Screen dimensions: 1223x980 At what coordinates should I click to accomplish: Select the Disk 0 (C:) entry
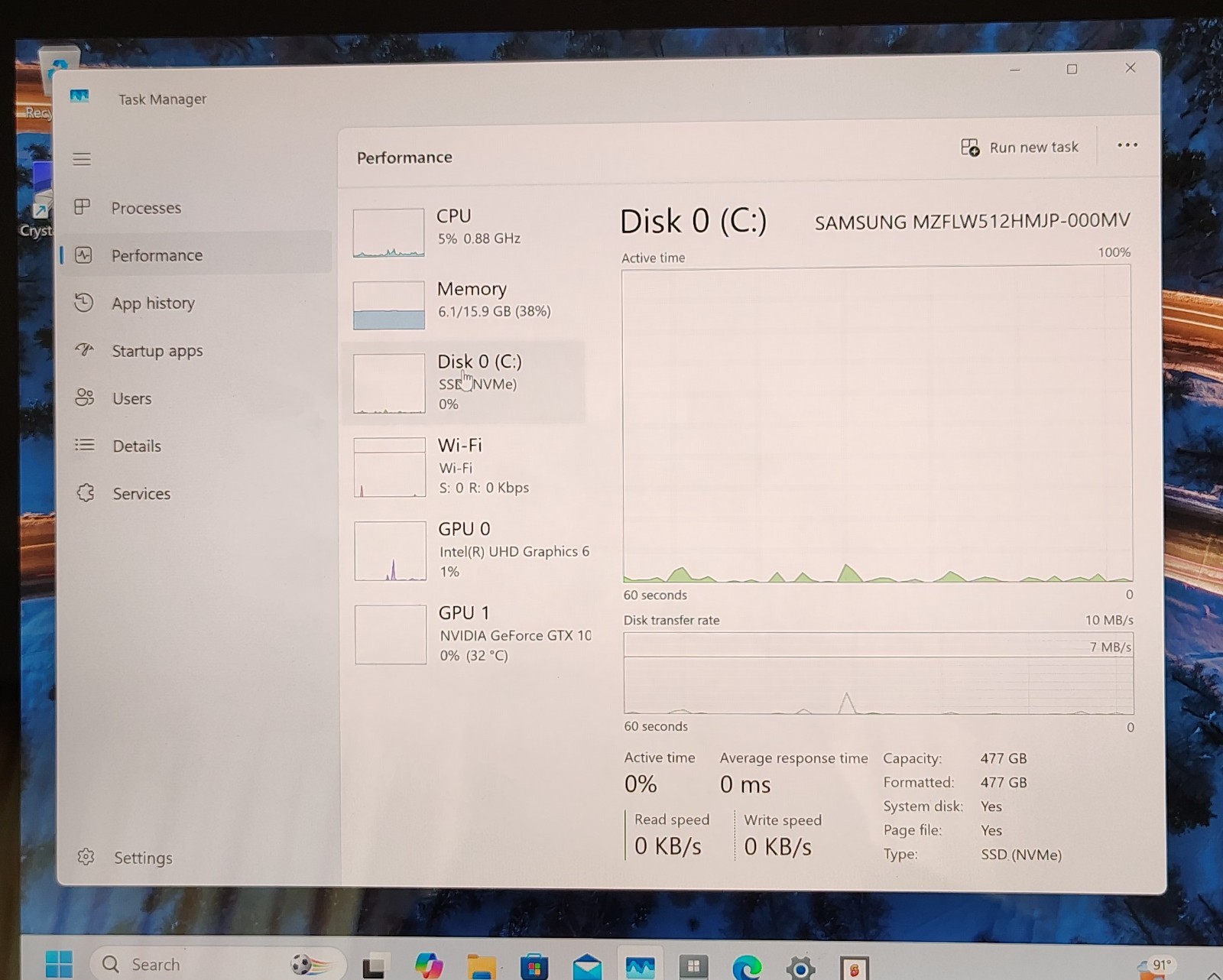(x=465, y=382)
